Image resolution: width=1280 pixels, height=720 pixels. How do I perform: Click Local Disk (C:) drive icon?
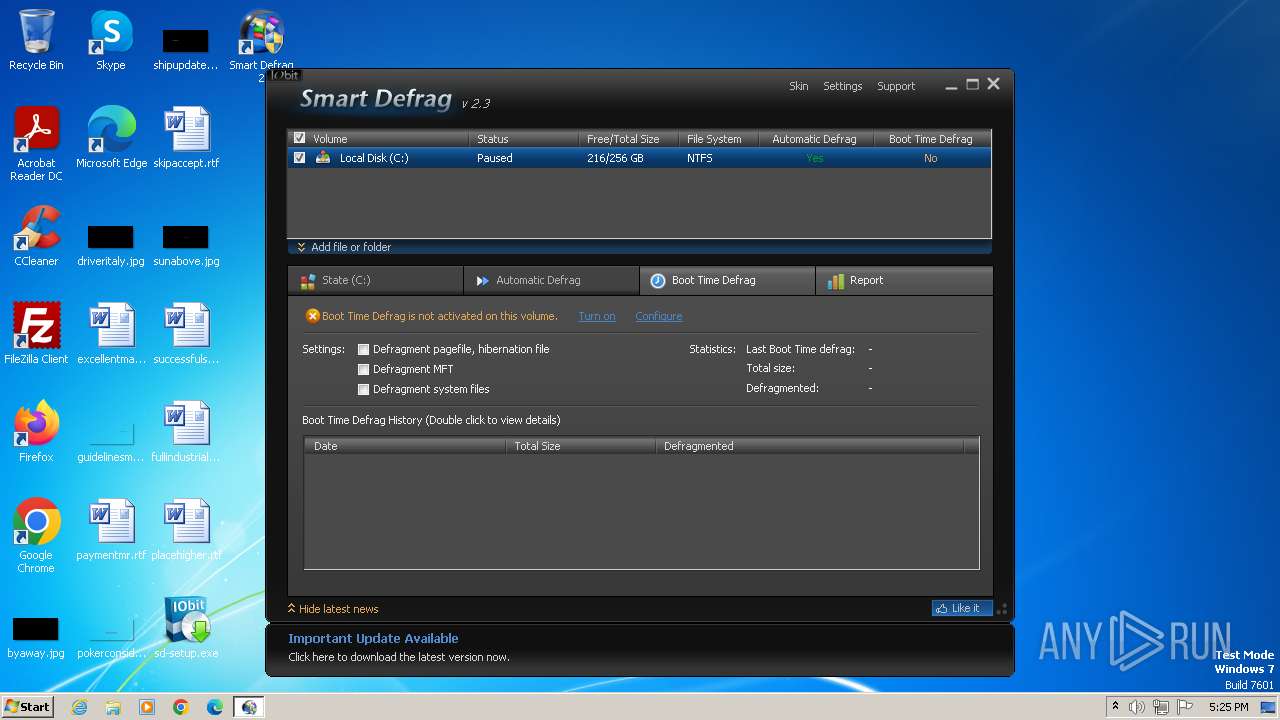[x=323, y=158]
